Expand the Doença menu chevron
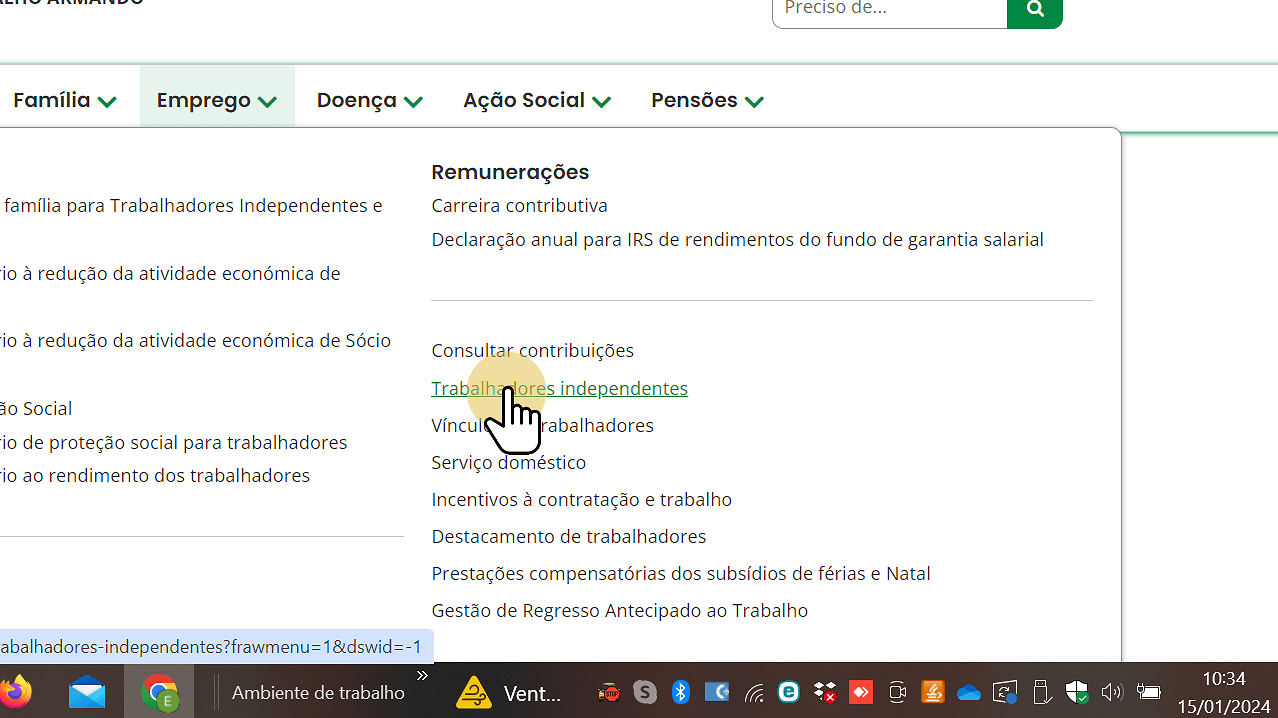 click(x=413, y=101)
